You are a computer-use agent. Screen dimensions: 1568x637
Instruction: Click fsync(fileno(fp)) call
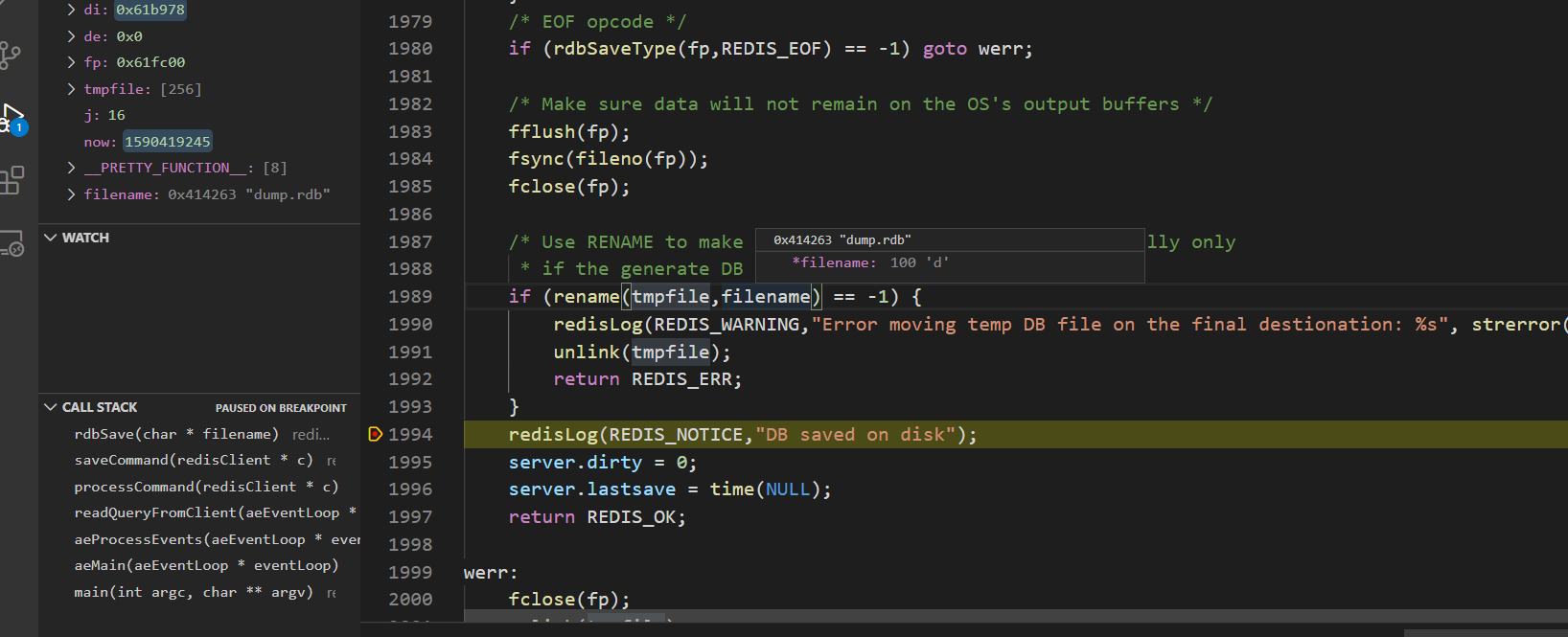point(609,159)
